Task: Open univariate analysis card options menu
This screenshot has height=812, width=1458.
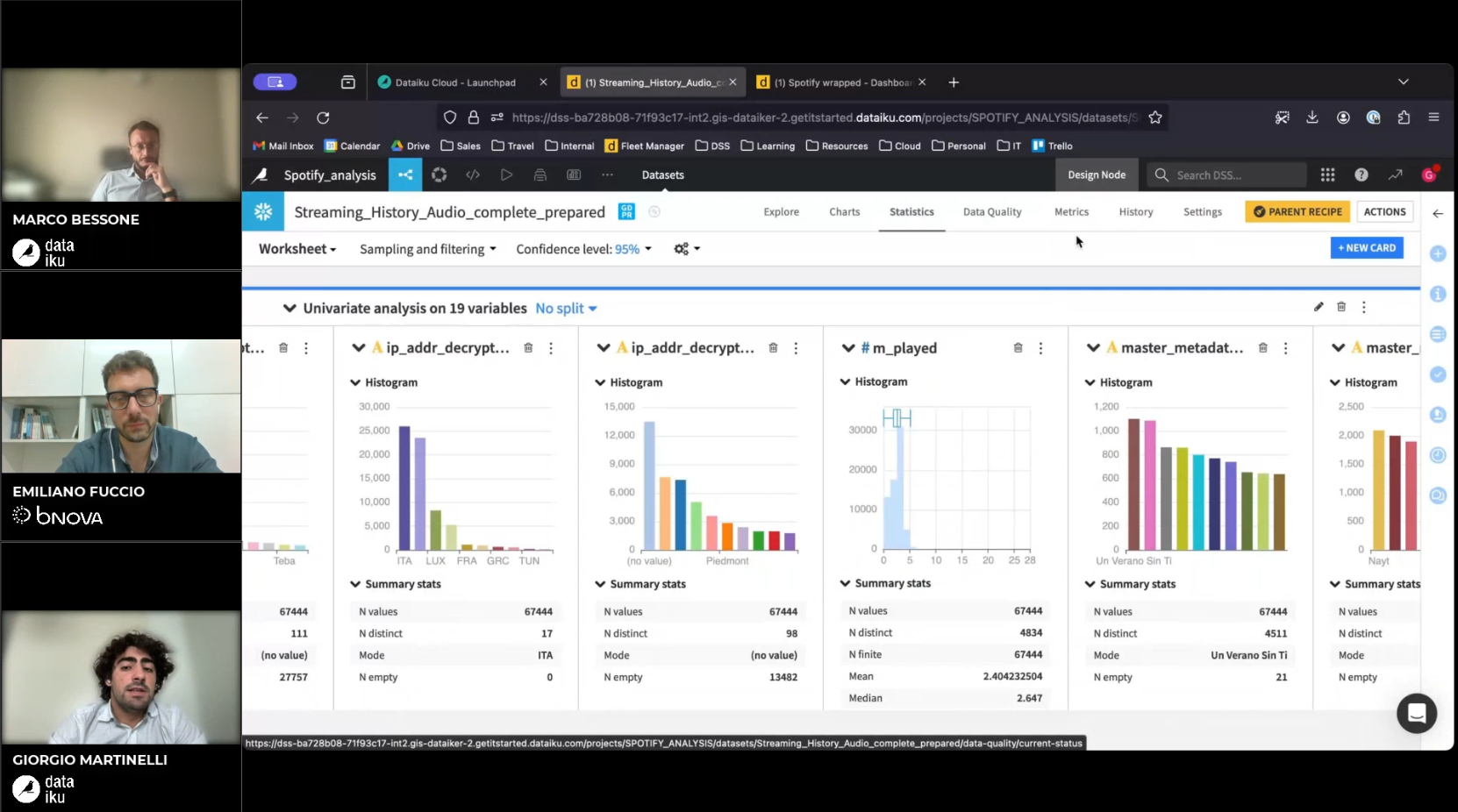Action: (1363, 307)
